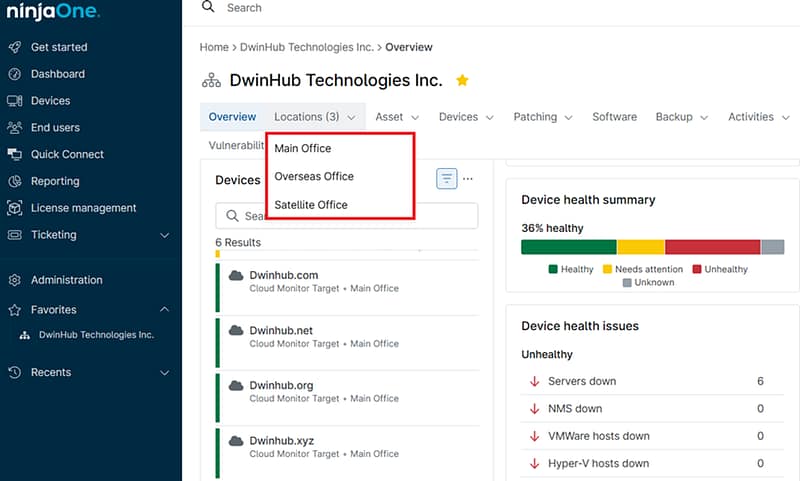The height and width of the screenshot is (481, 800).
Task: Click the yellow Needs attention health bar segment
Action: tap(641, 247)
